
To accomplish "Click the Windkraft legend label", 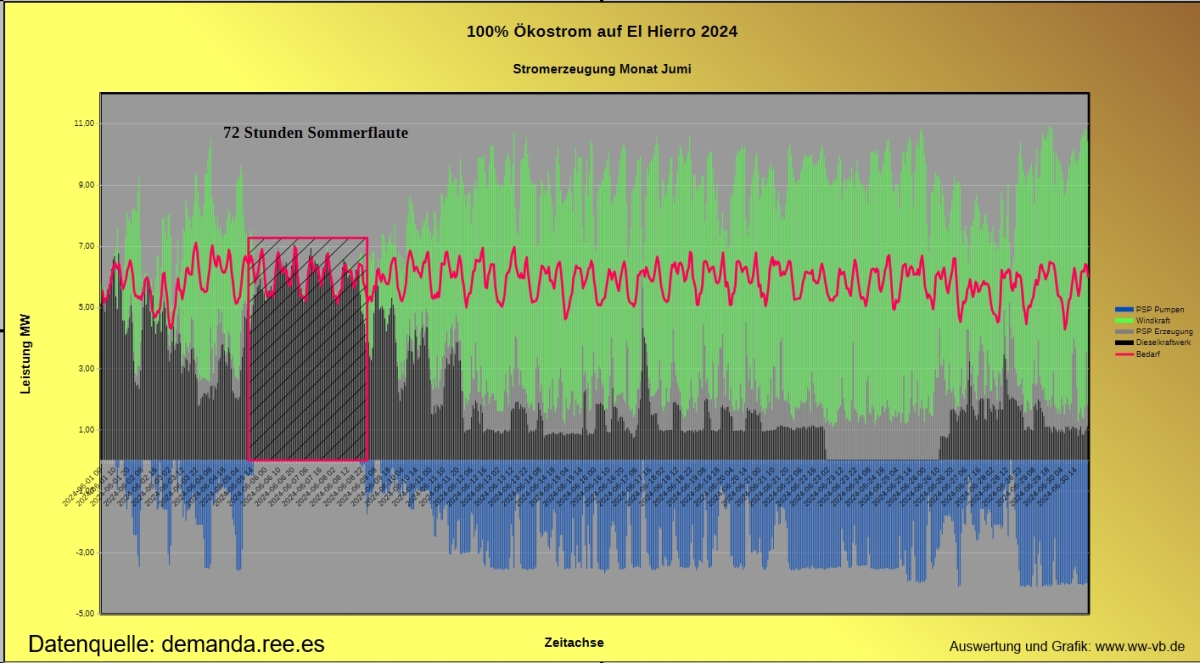I will [1154, 320].
